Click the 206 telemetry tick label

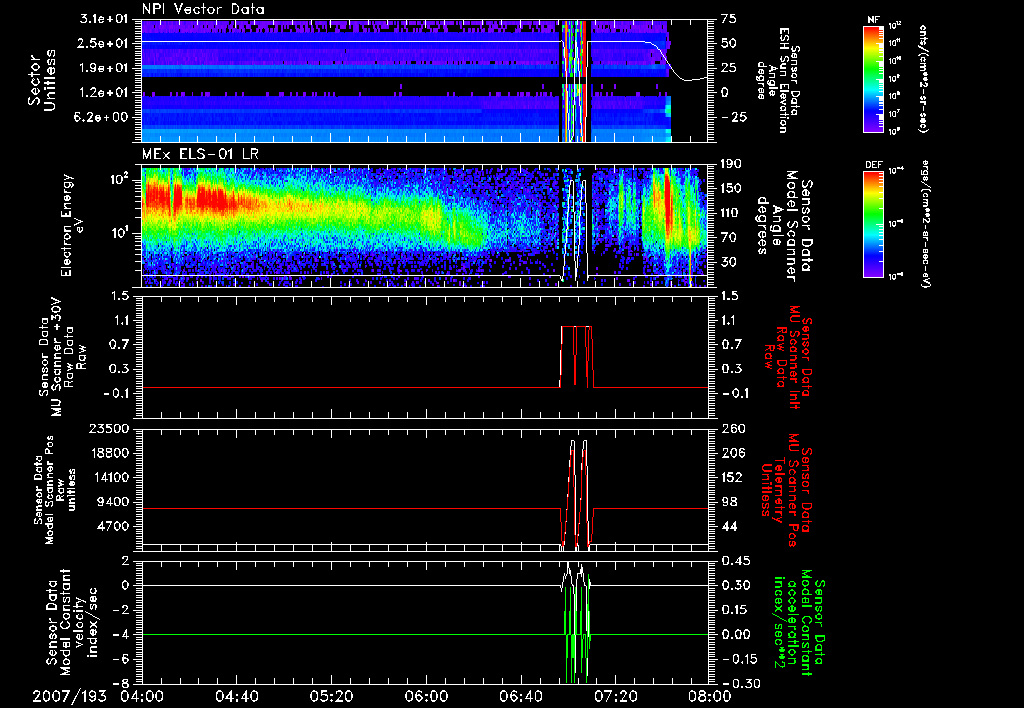(731, 453)
